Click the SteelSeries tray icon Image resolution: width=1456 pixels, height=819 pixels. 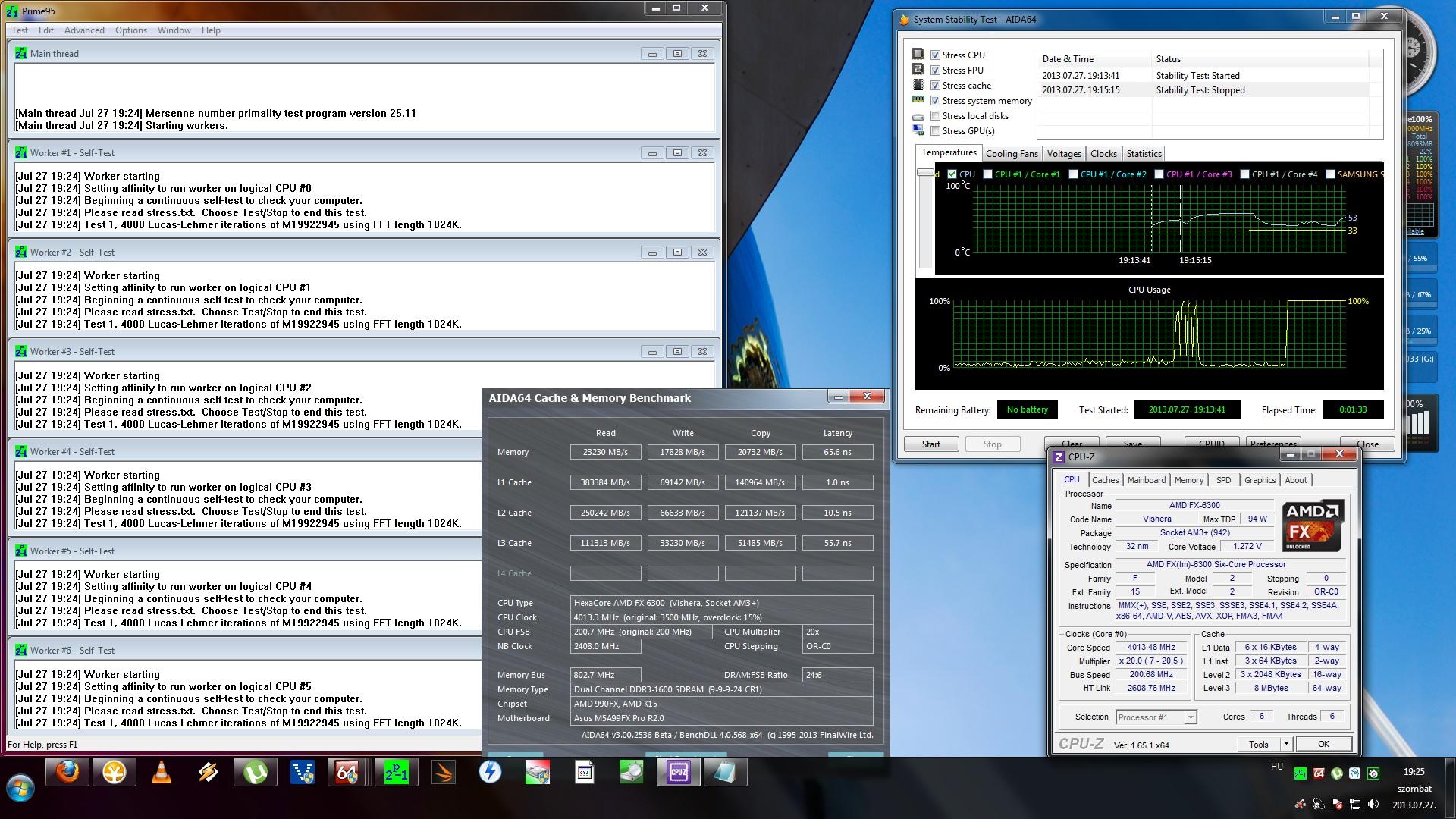tap(1373, 773)
